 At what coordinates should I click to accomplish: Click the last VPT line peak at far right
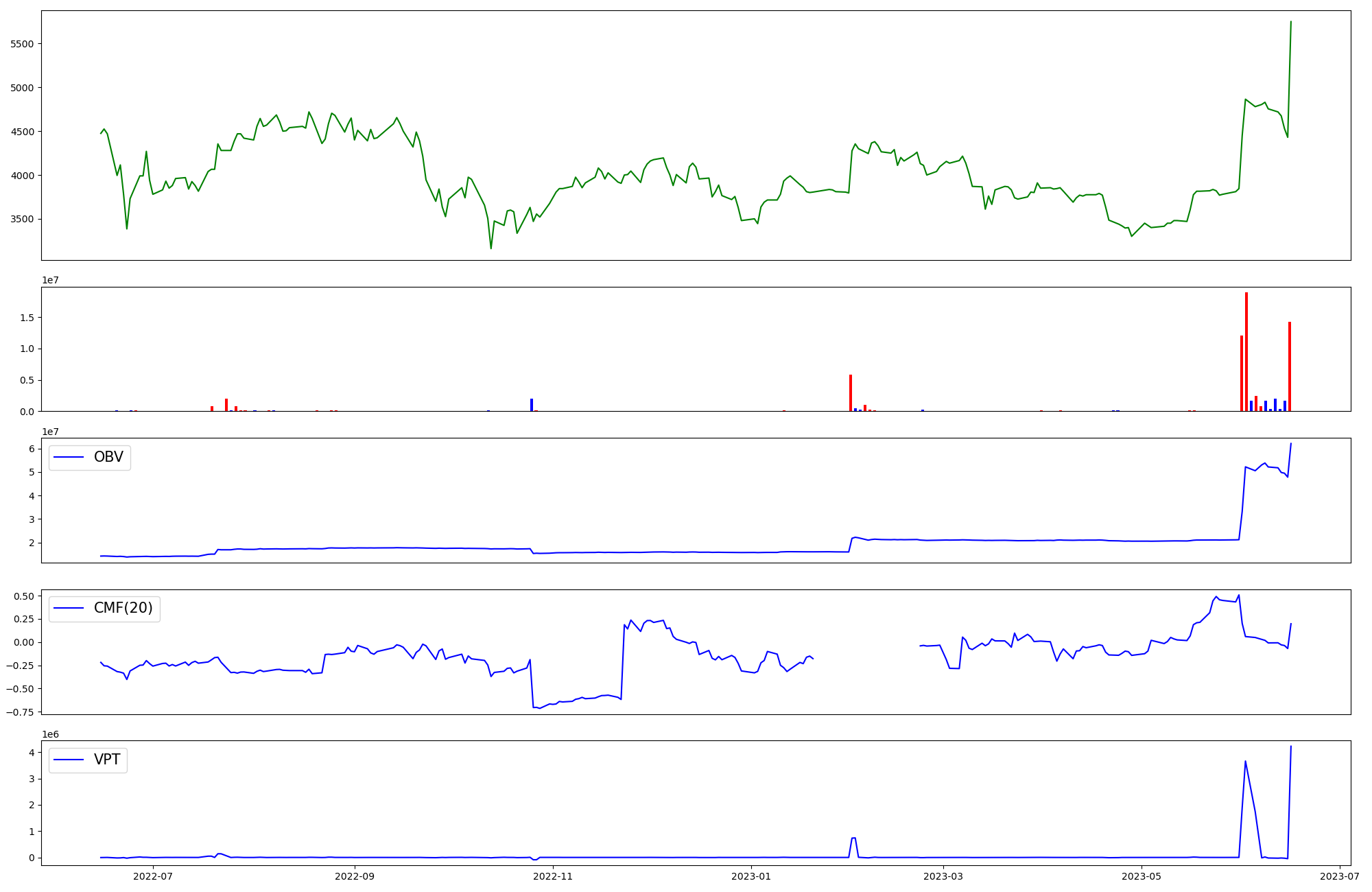point(1291,747)
